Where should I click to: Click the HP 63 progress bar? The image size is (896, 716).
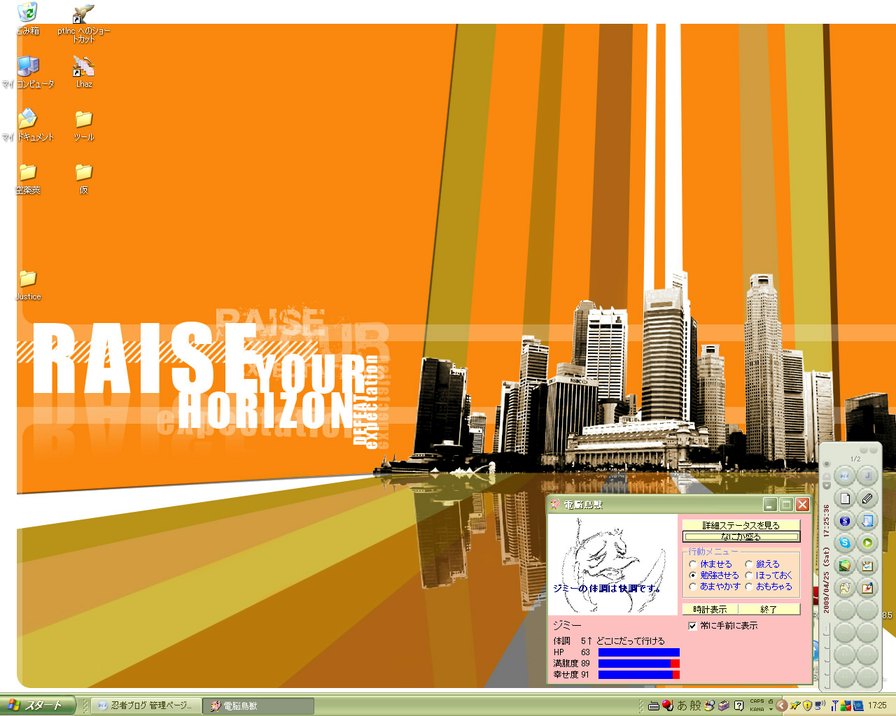(639, 653)
